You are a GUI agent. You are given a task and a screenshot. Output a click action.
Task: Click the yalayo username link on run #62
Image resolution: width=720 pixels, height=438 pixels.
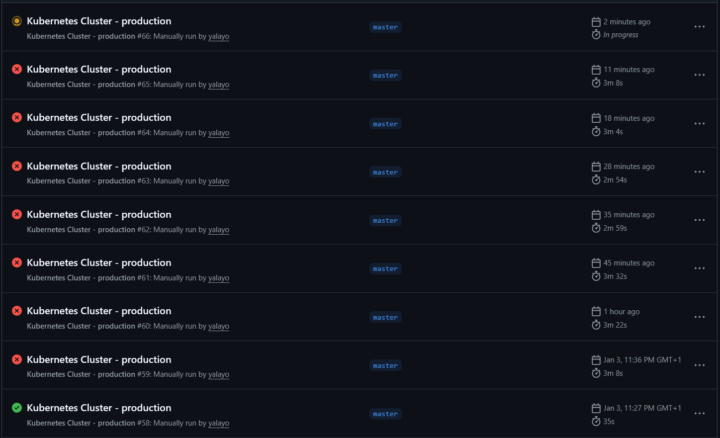(x=218, y=229)
